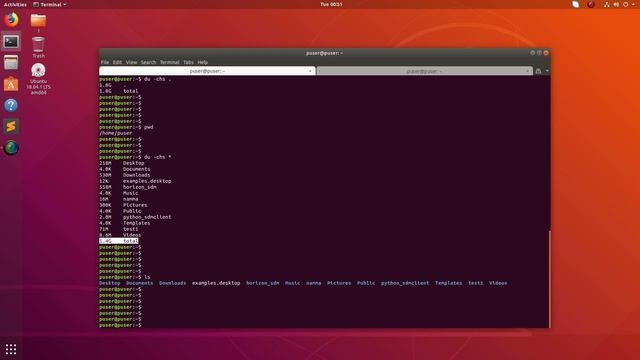Open the Search menu

(x=148, y=62)
